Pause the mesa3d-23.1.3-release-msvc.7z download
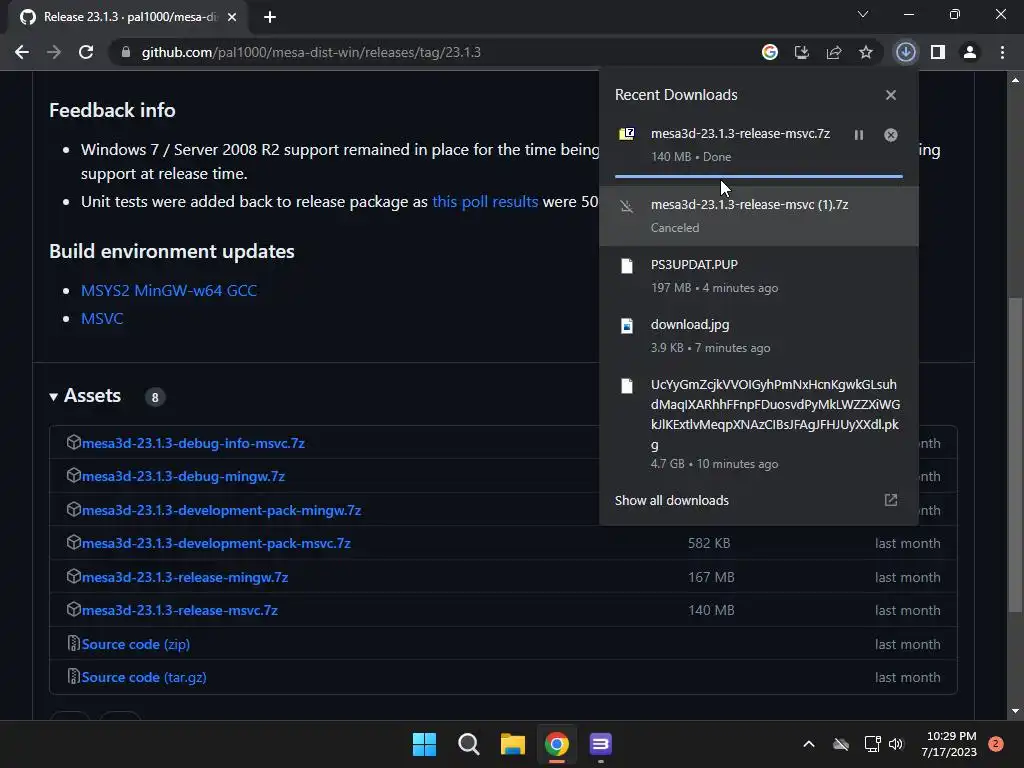The image size is (1024, 768). point(859,135)
